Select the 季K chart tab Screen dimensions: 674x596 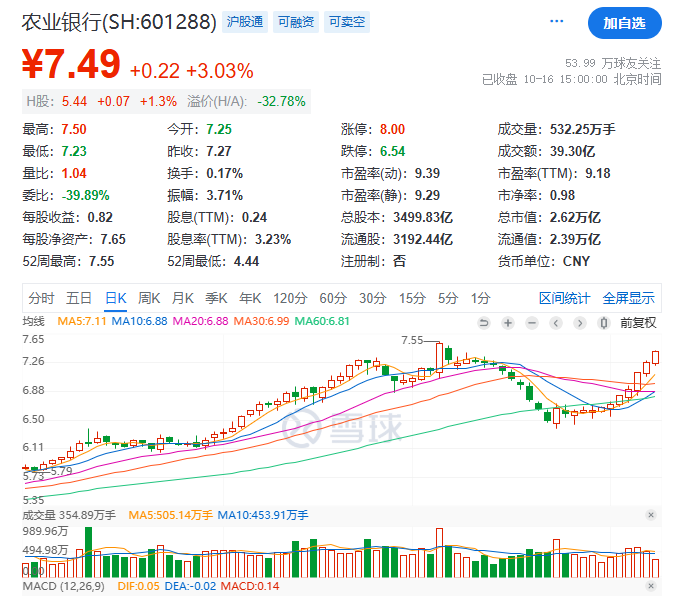pos(216,298)
